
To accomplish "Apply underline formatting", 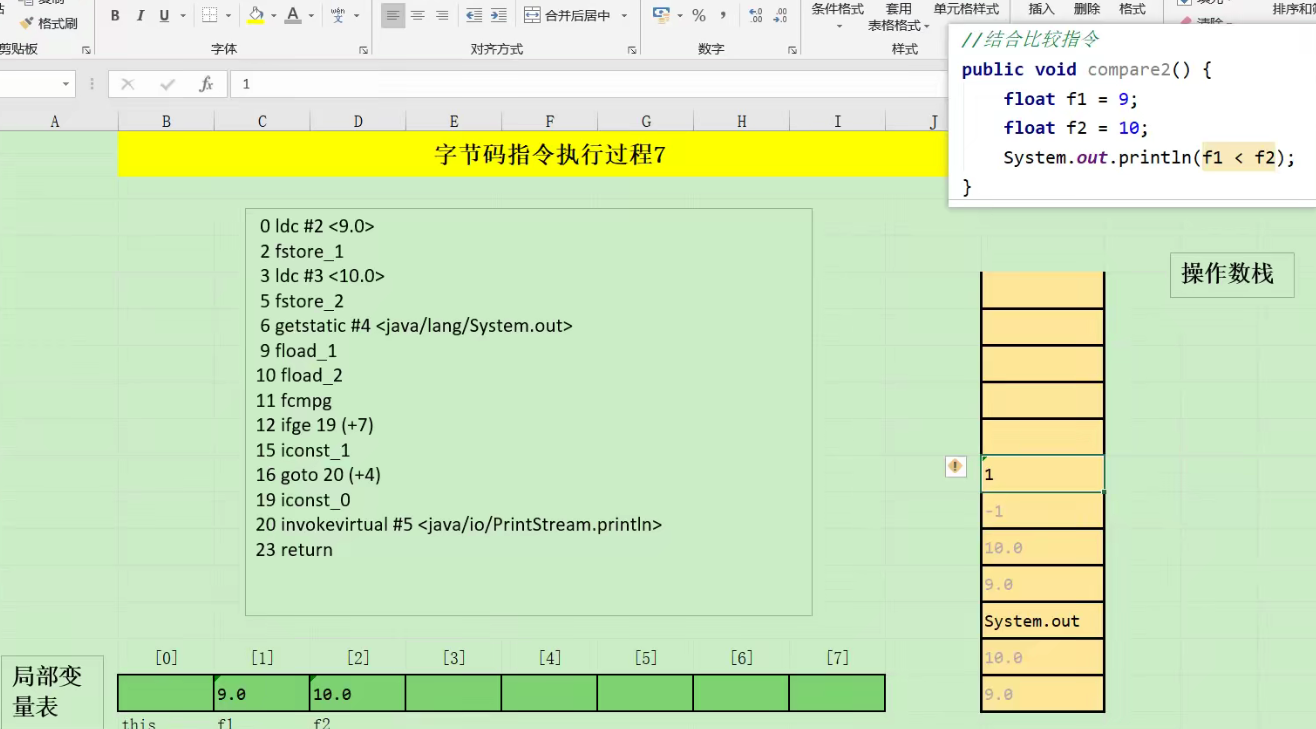I will [163, 16].
